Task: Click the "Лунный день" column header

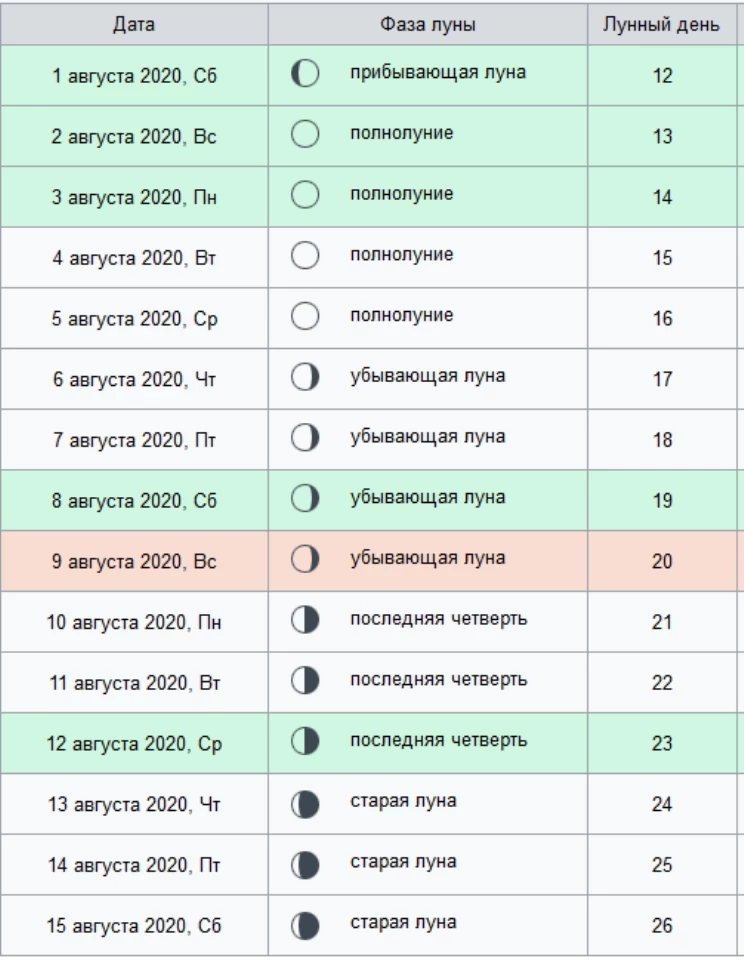Action: click(661, 24)
